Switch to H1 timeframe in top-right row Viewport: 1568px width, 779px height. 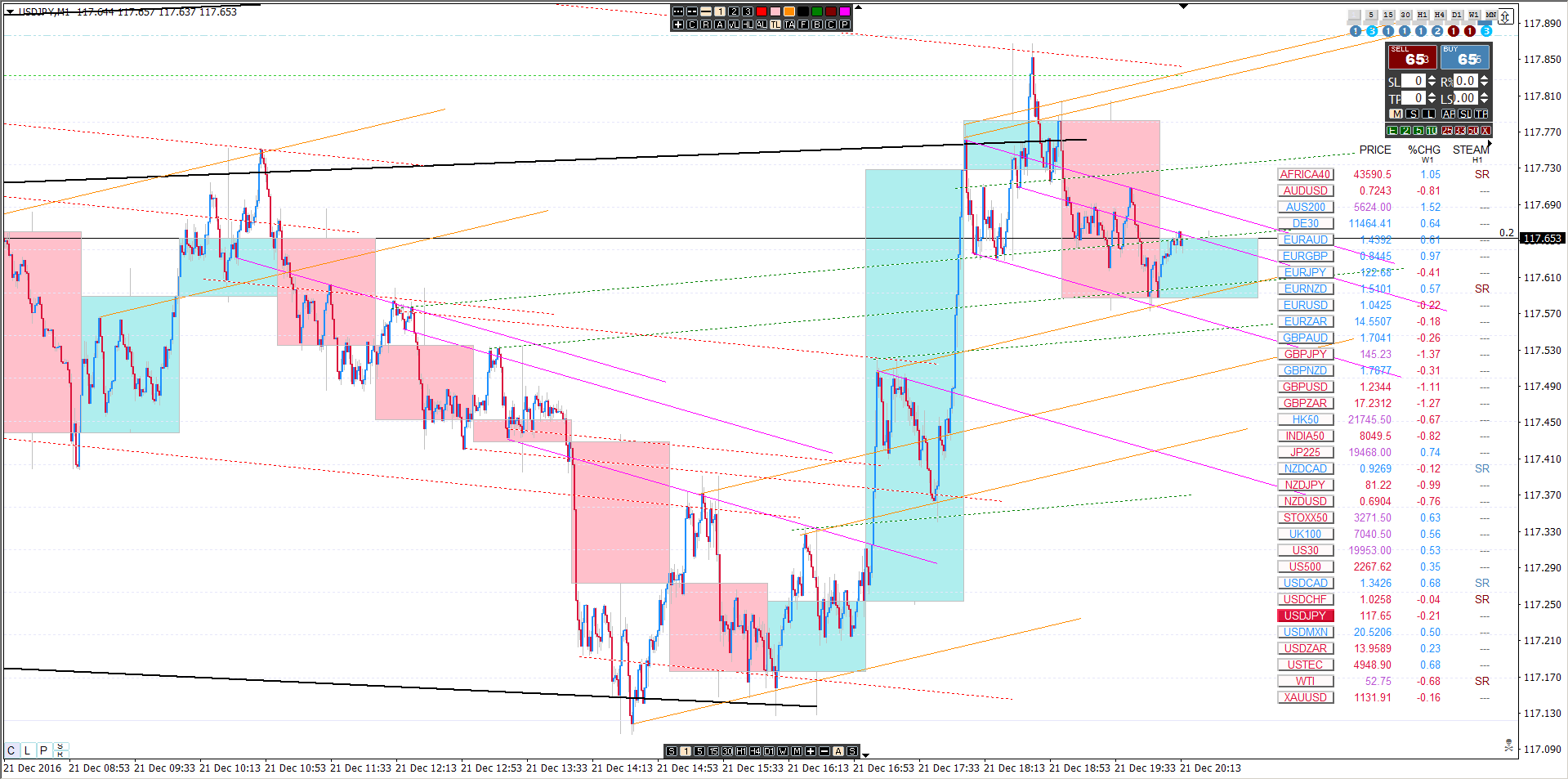1423,15
